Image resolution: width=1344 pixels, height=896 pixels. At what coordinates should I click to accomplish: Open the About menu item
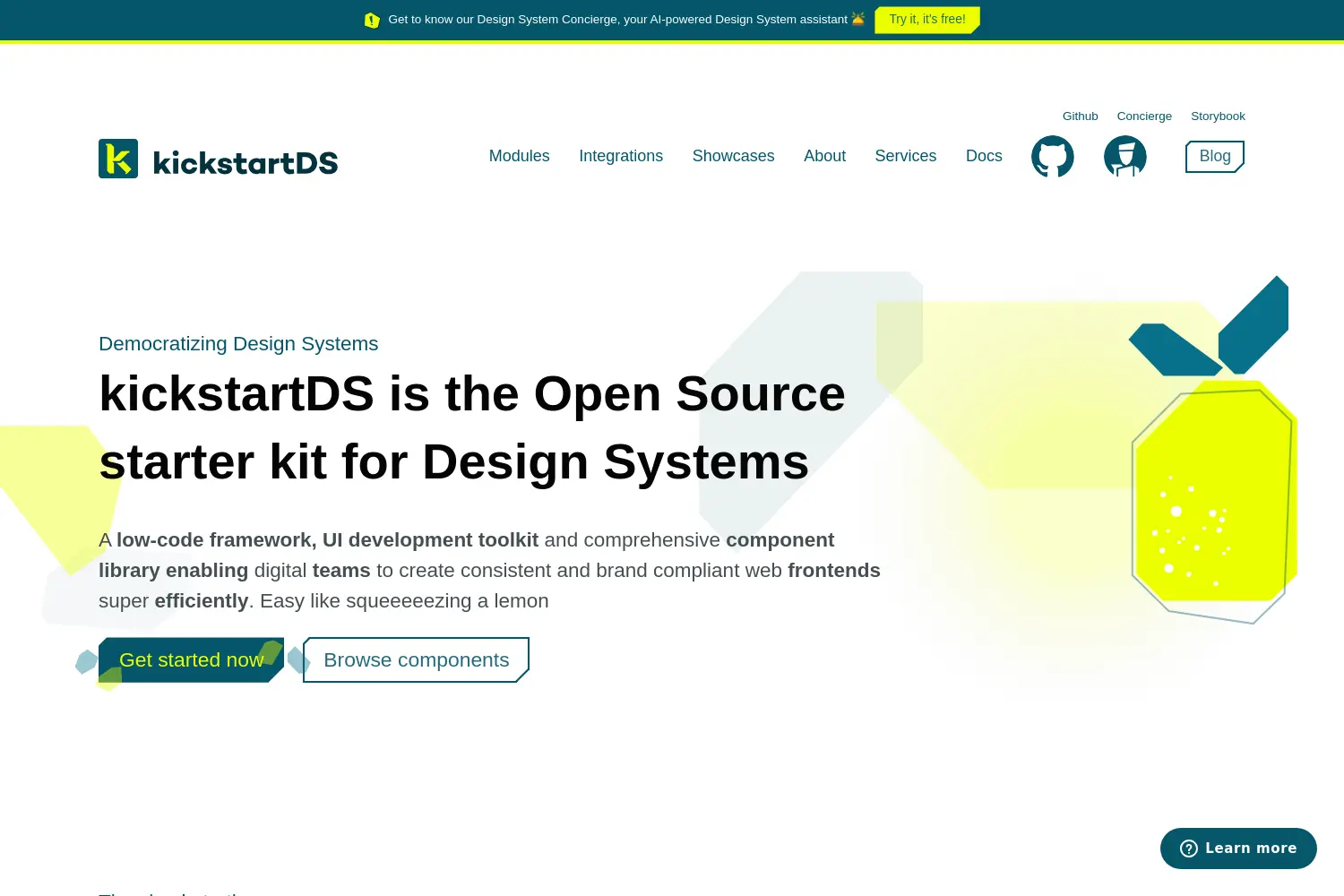pos(824,156)
